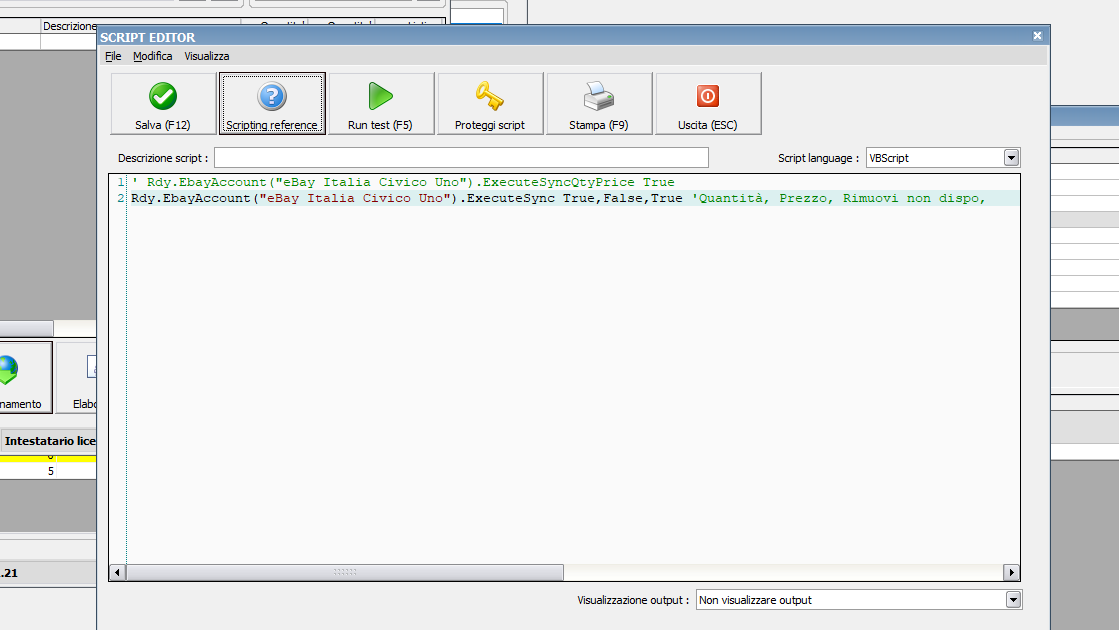This screenshot has width=1119, height=630.
Task: Click line number 2 in the gutter
Action: 121,198
